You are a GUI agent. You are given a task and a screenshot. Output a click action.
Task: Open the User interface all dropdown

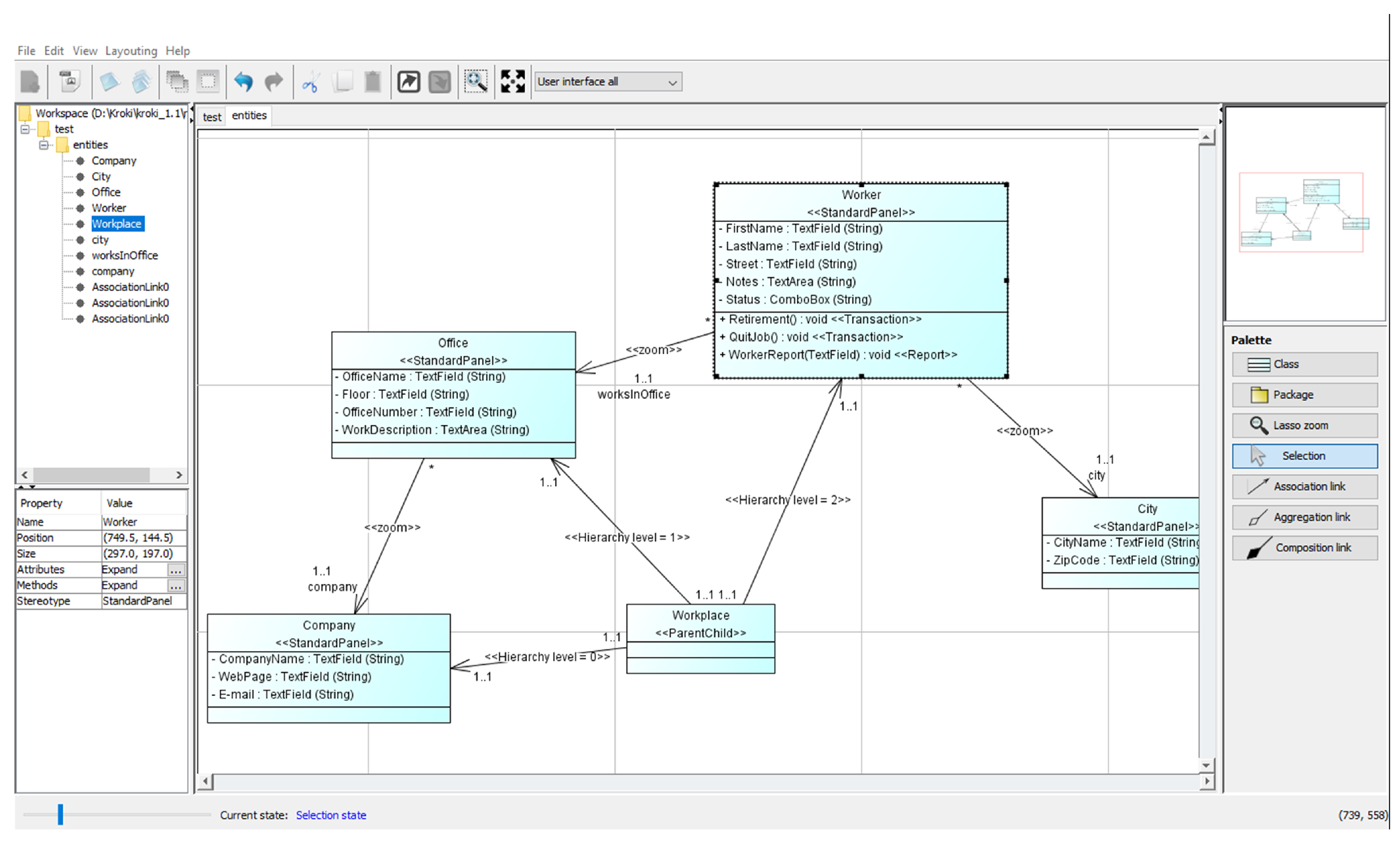[x=607, y=82]
